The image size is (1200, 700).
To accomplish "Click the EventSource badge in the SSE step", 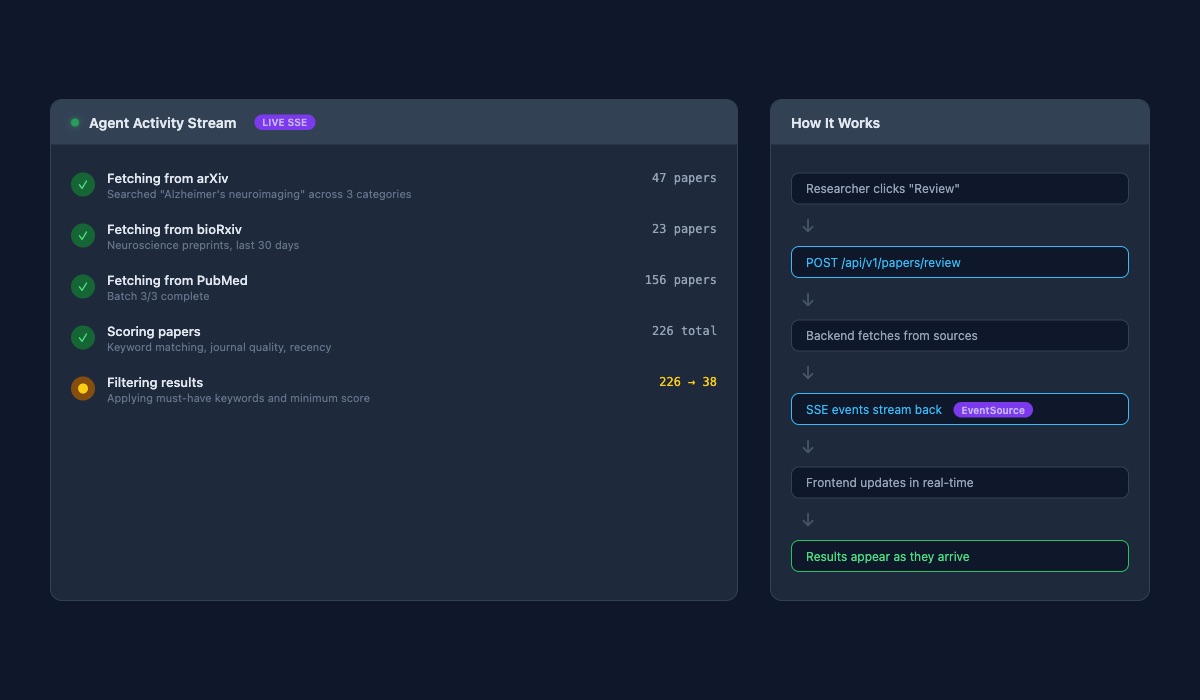I will pyautogui.click(x=993, y=410).
